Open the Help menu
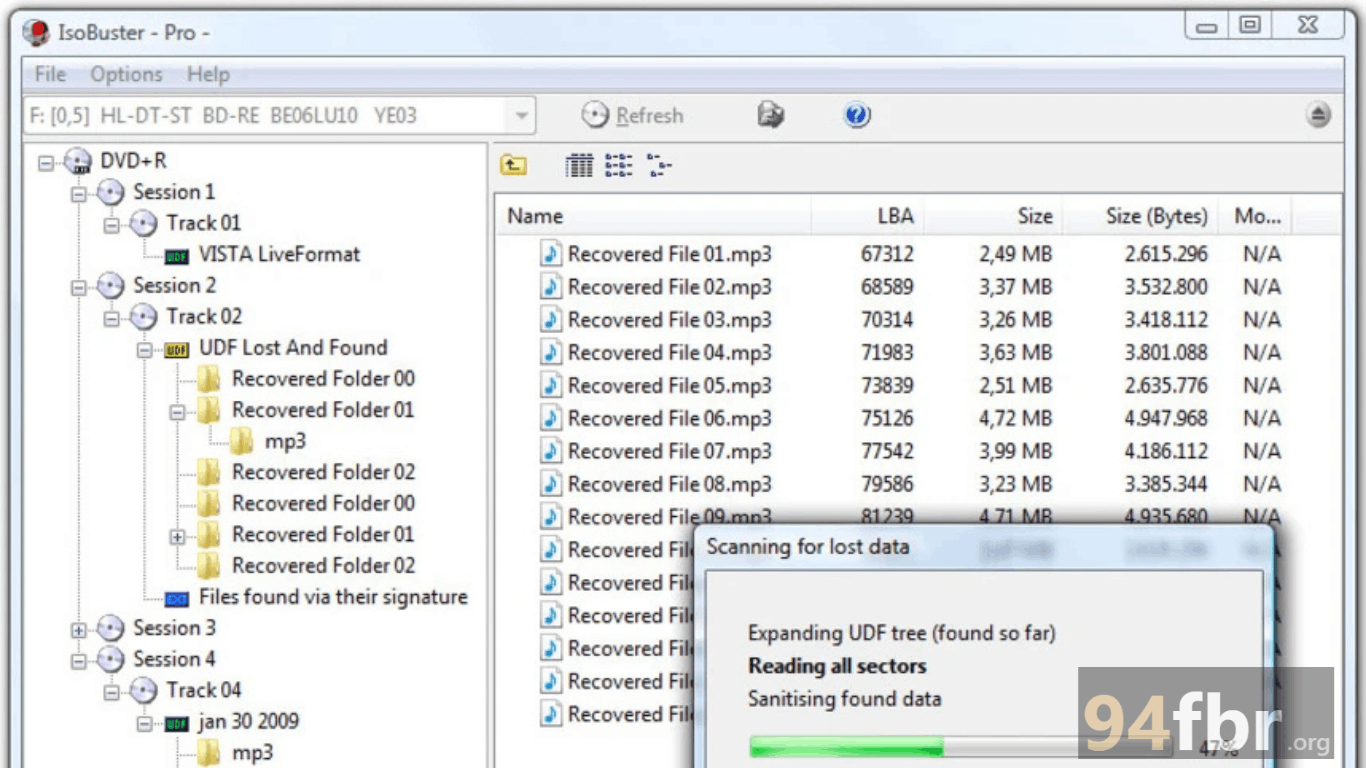This screenshot has width=1366, height=768. [x=208, y=74]
